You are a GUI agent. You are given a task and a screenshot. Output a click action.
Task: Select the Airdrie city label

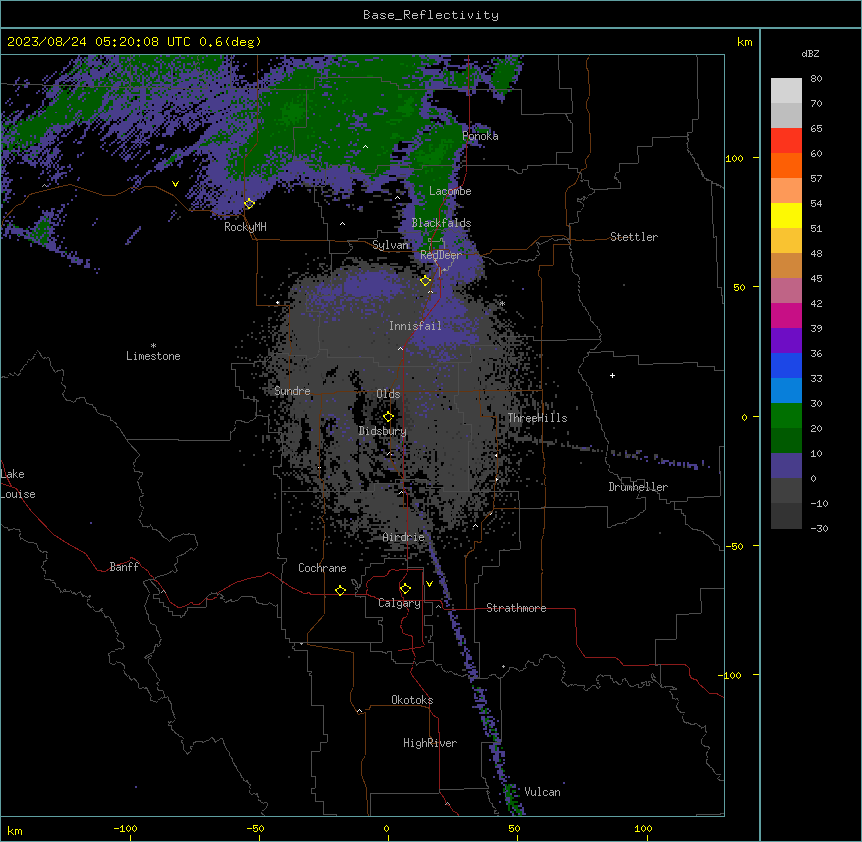(x=404, y=537)
